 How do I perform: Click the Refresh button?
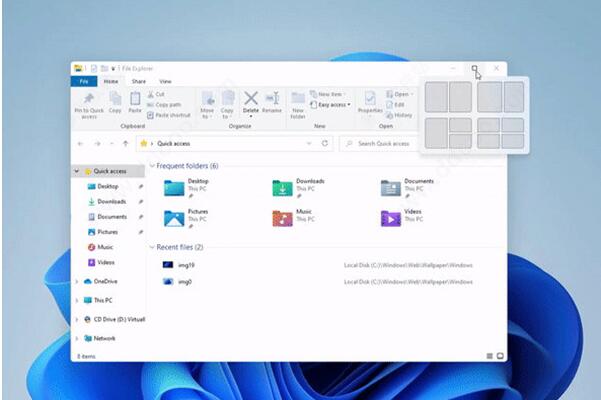[x=325, y=143]
